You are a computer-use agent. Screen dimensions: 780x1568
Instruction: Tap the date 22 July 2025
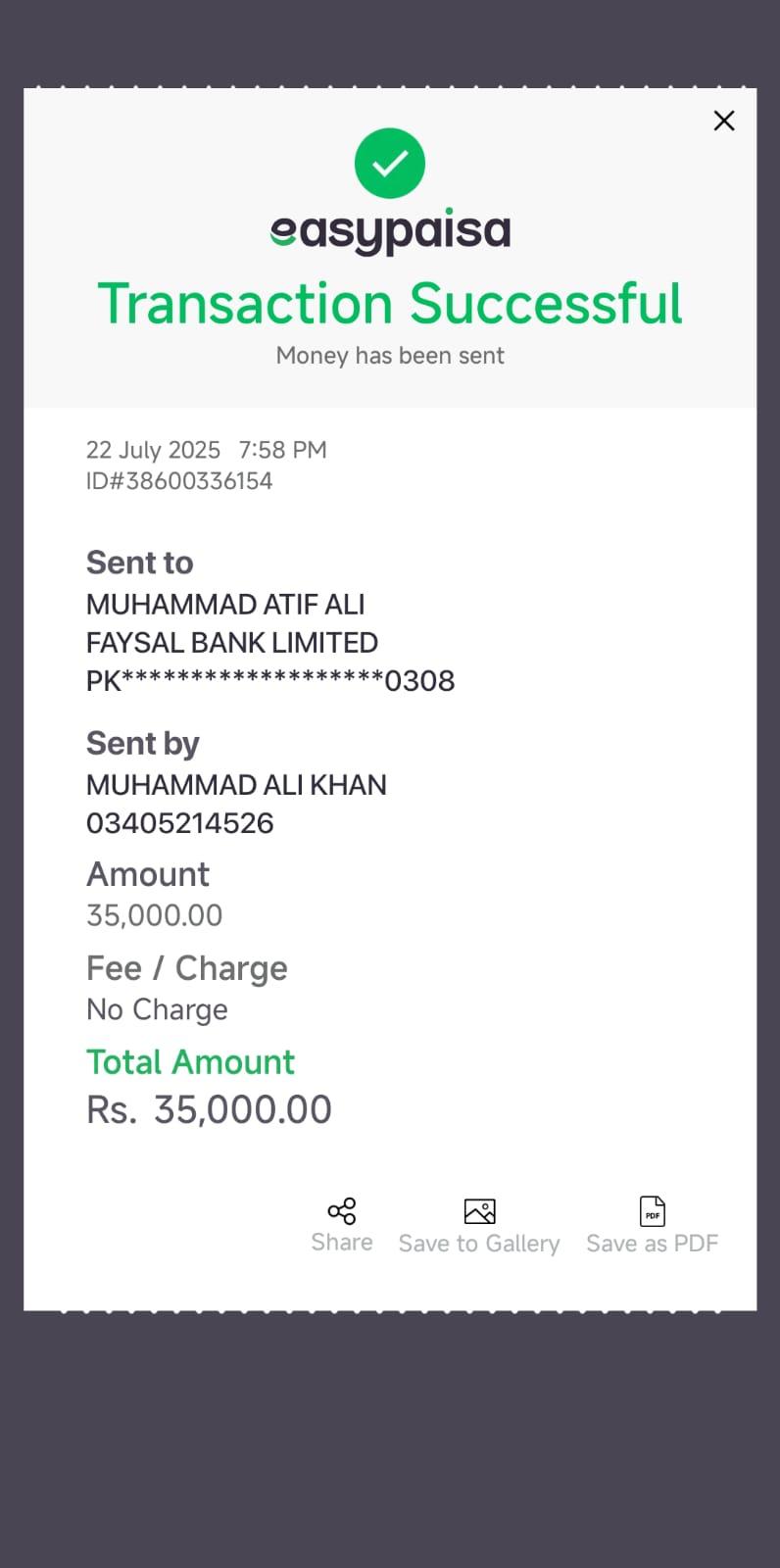click(153, 450)
